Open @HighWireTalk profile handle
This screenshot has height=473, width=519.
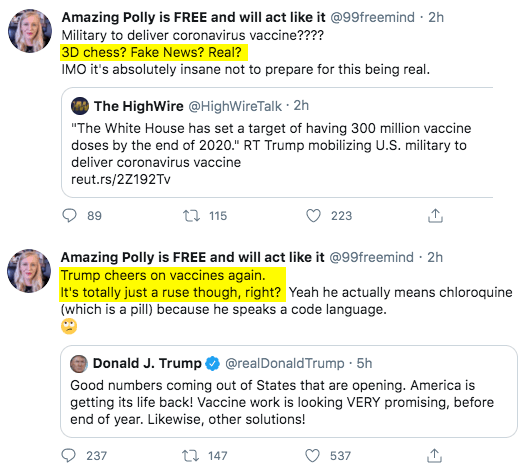235,106
